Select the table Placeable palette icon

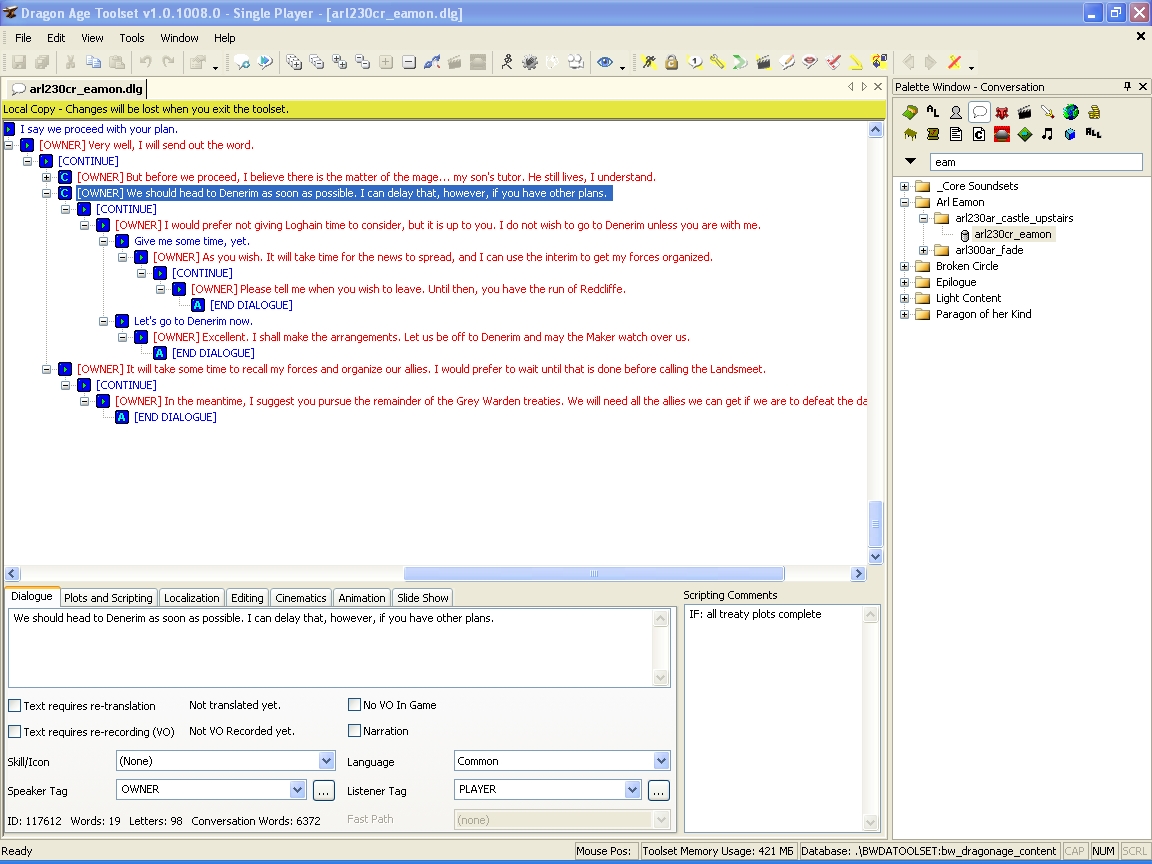point(910,134)
